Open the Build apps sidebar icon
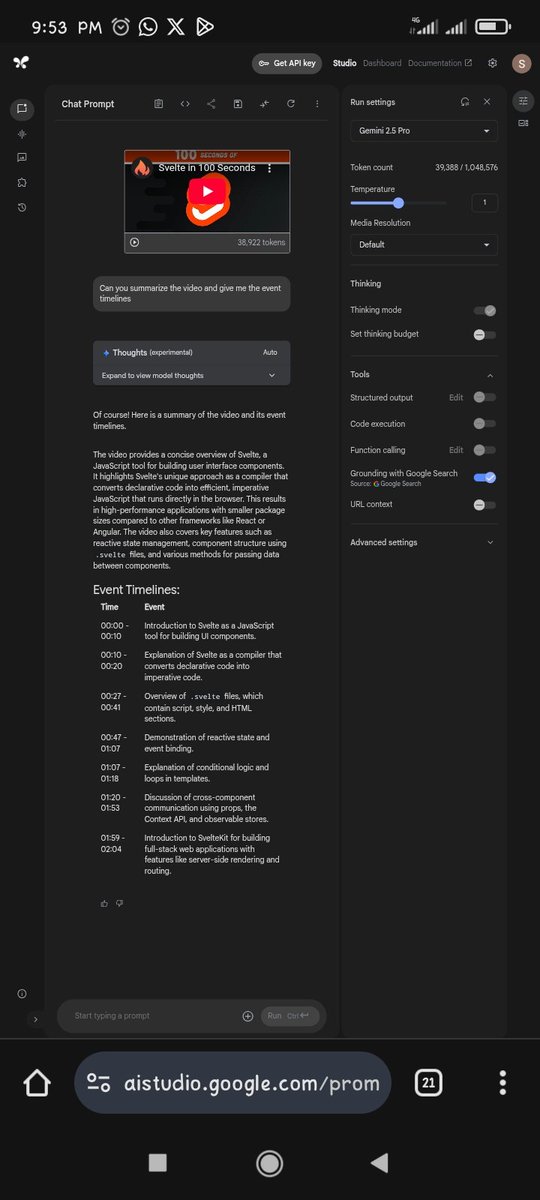 pos(21,183)
